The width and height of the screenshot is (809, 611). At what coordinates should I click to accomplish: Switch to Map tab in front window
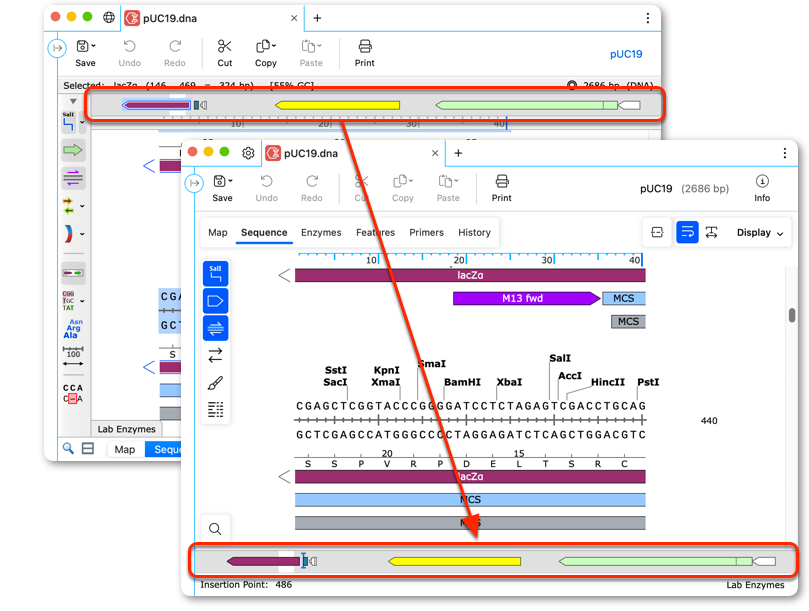click(218, 233)
